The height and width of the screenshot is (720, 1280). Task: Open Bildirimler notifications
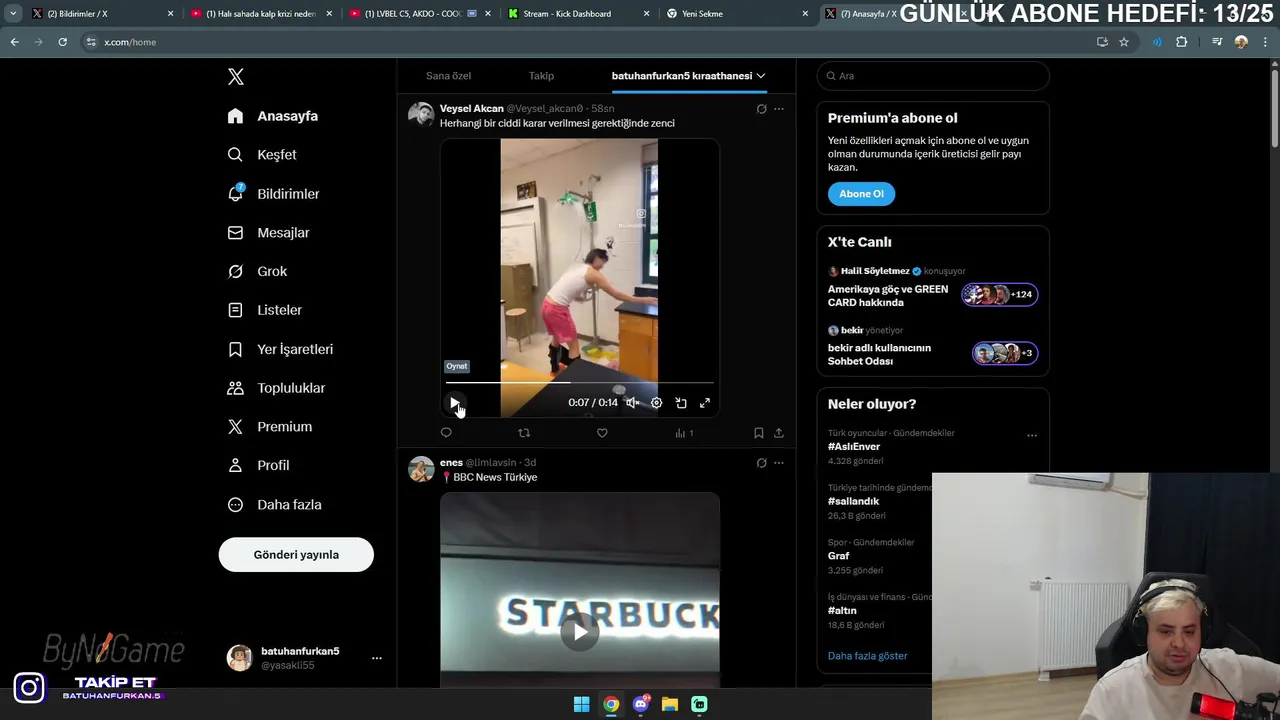(274, 194)
